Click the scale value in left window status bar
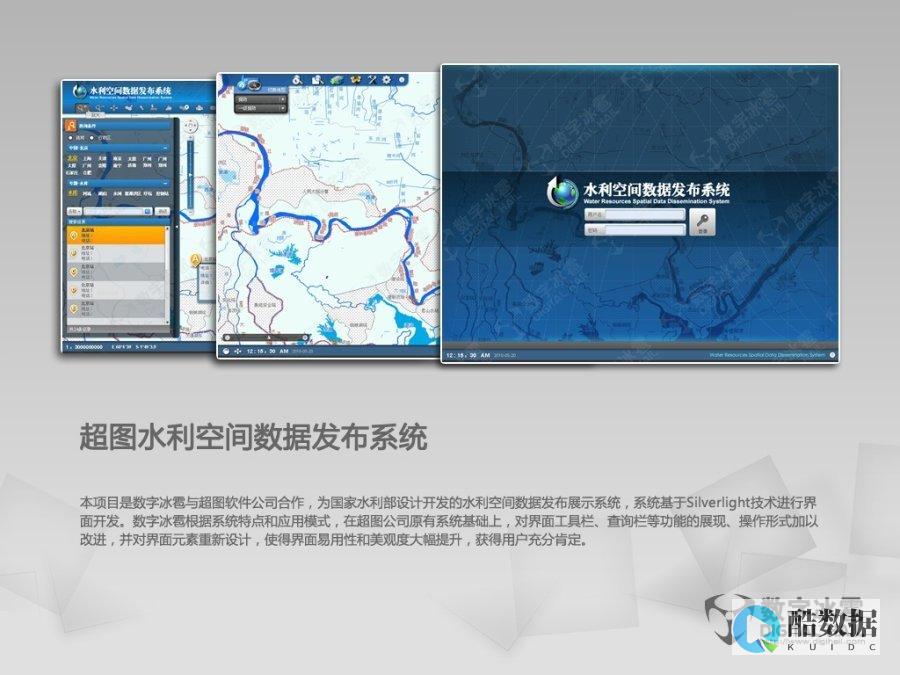Screen dimensions: 900x675 pos(86,347)
